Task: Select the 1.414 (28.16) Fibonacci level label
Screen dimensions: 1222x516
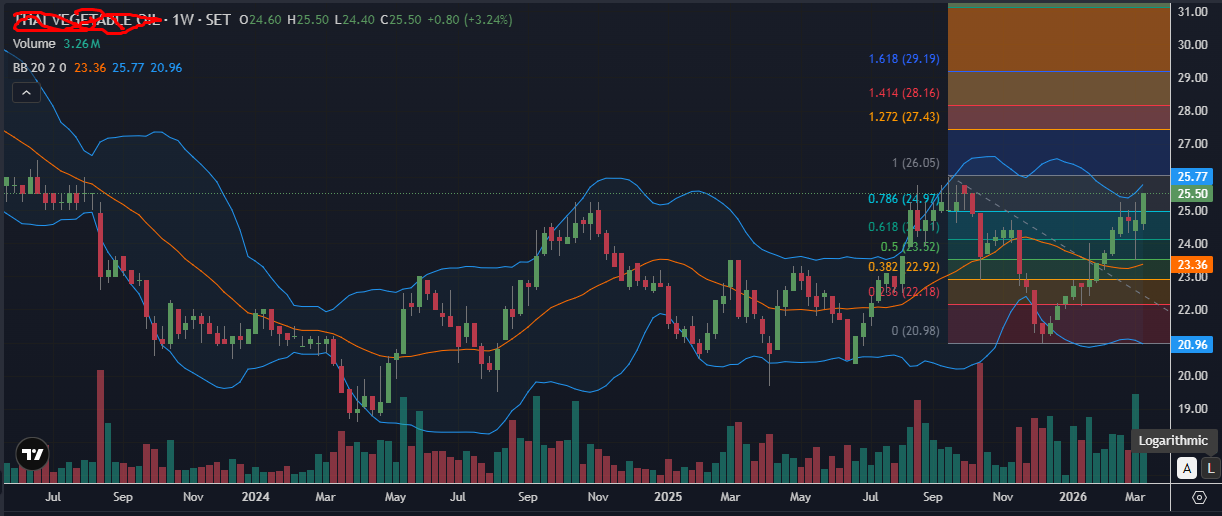Action: tap(904, 93)
